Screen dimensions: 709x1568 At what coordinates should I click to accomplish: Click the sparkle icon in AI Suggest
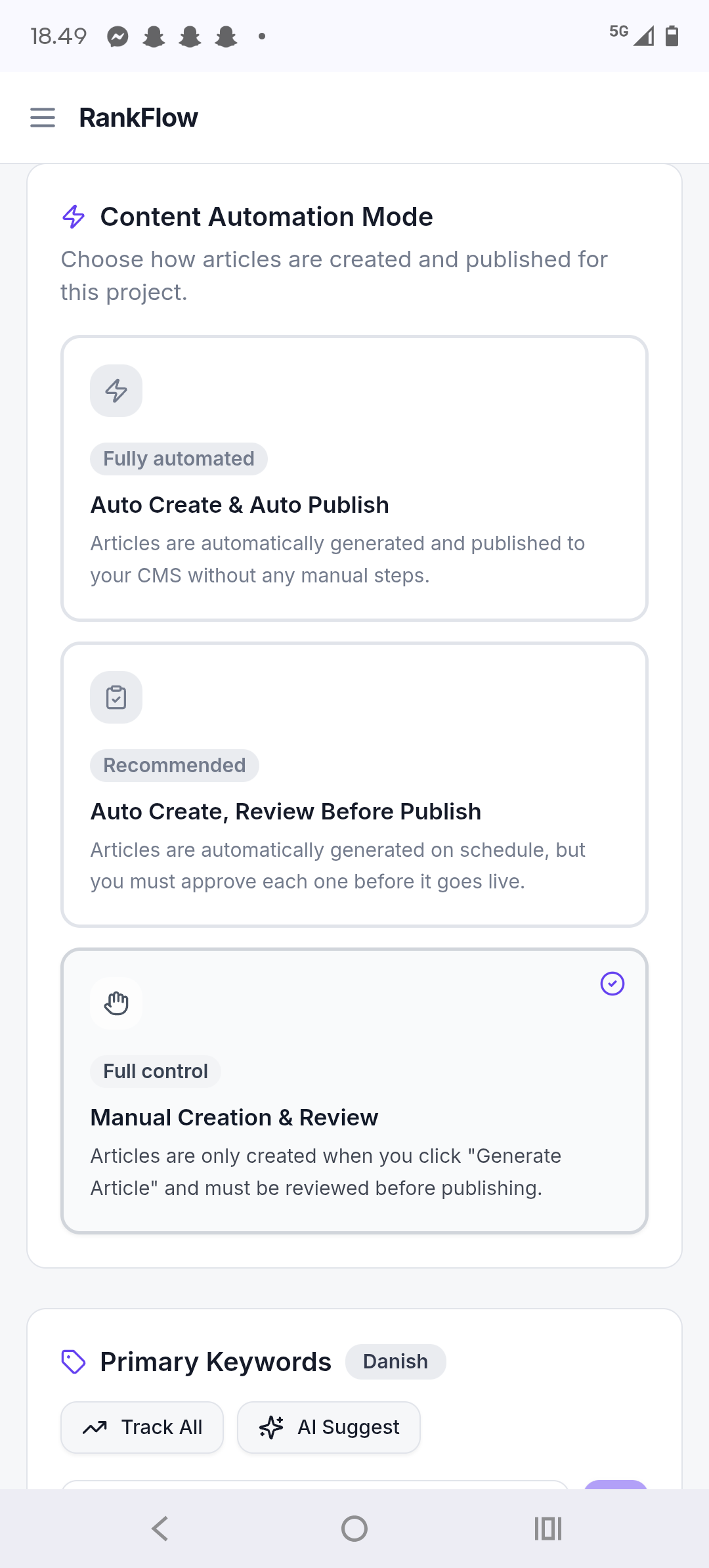[271, 1427]
